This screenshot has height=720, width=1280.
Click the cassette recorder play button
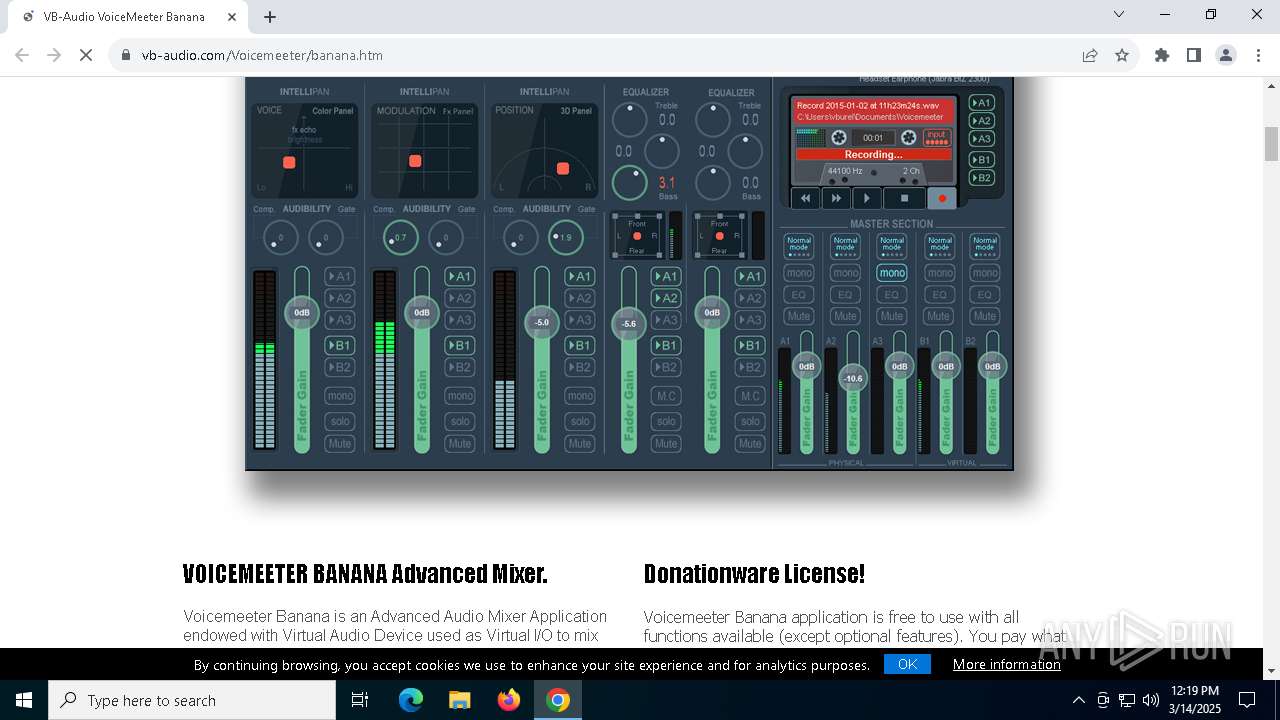click(x=867, y=198)
